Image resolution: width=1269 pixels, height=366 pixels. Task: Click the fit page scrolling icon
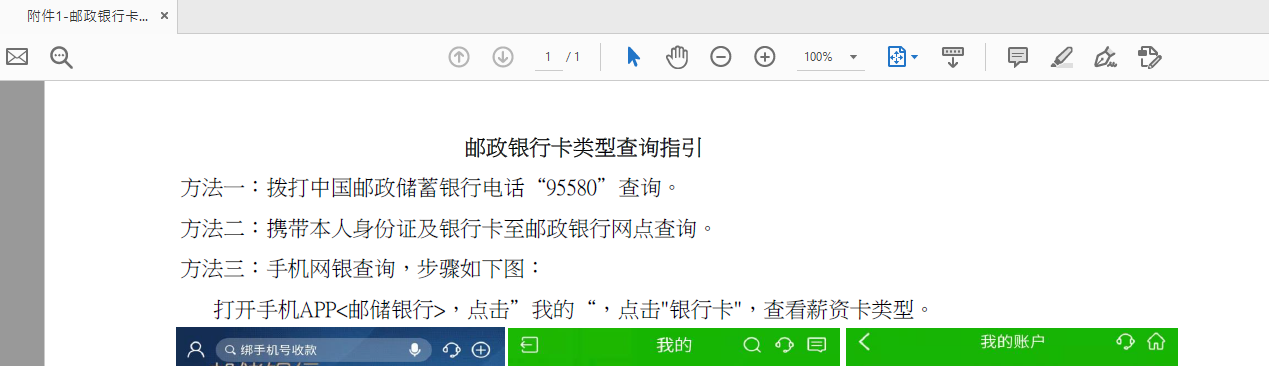coord(897,57)
